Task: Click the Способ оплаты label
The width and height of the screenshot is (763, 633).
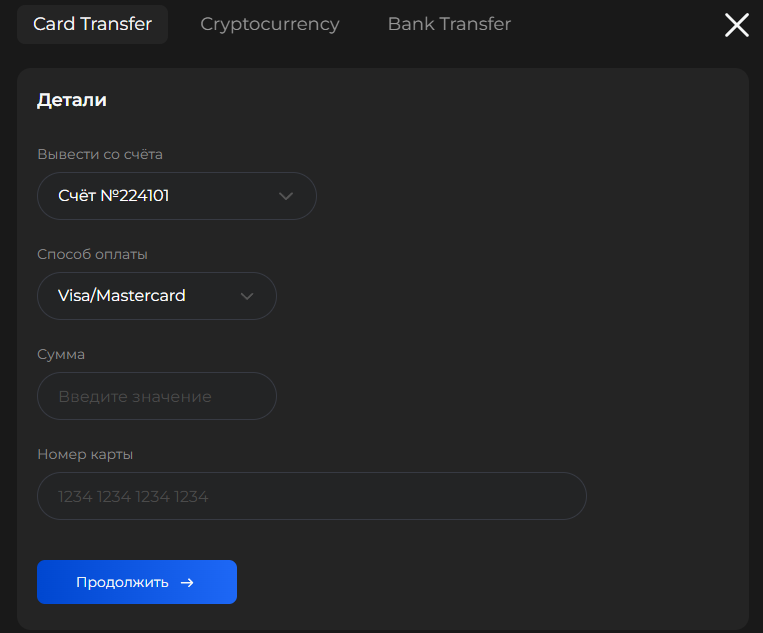Action: 92,254
